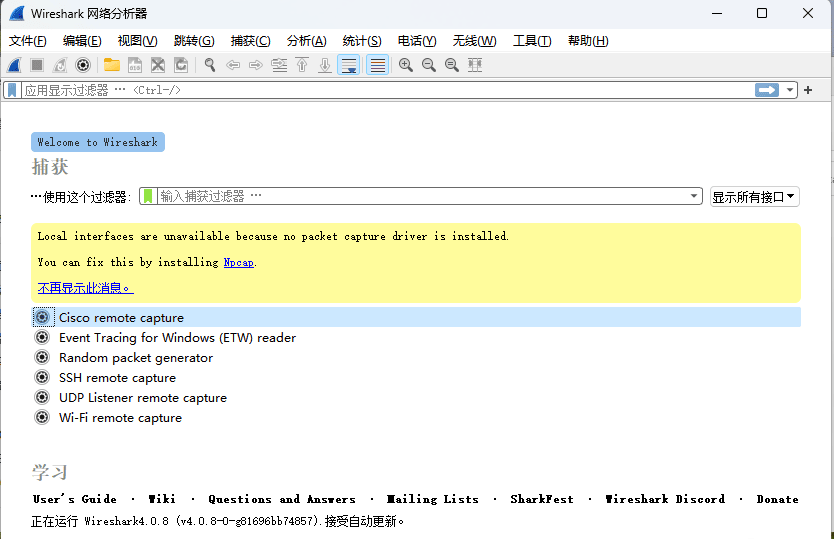Toggle packet list colorization button

[x=377, y=65]
